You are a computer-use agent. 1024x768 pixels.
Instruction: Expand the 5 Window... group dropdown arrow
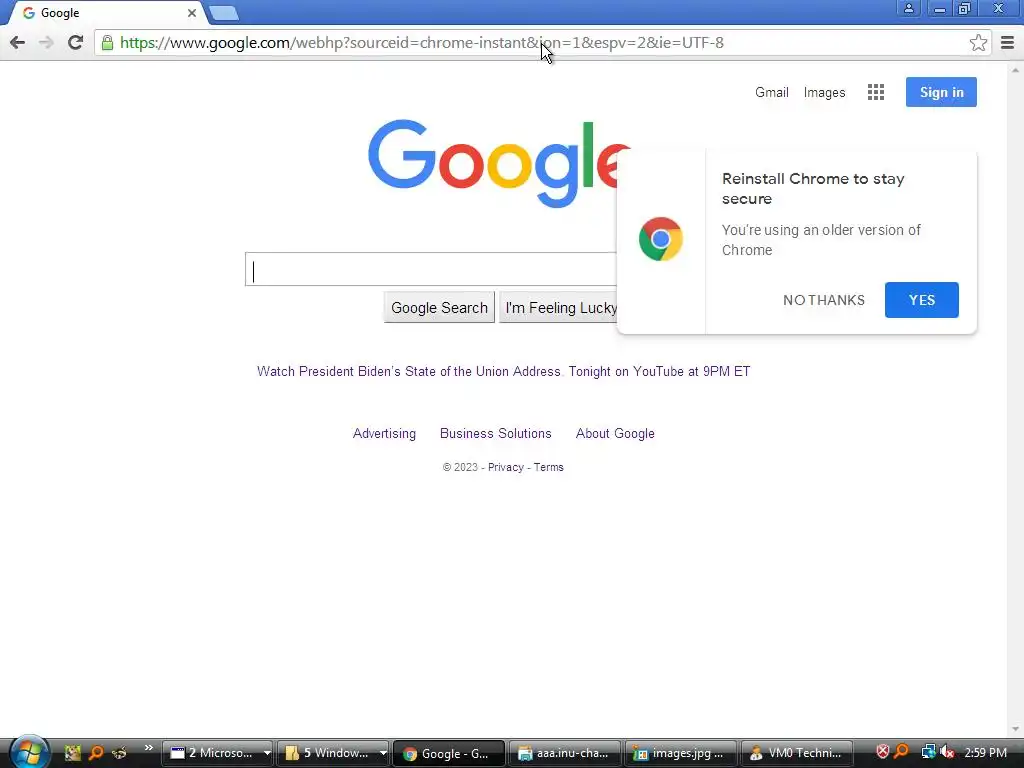point(383,754)
